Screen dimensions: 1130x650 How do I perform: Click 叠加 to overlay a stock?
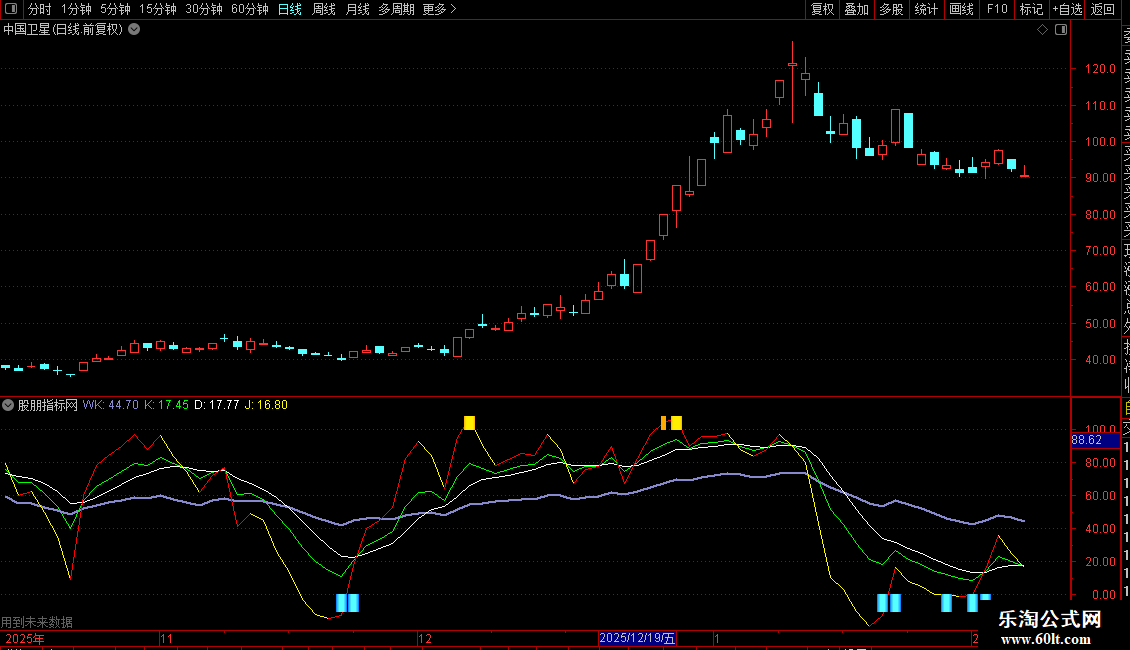[857, 9]
